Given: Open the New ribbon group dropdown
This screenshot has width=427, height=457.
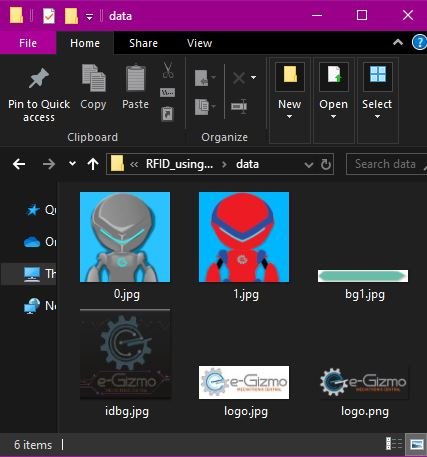Looking at the screenshot, I should 290,100.
